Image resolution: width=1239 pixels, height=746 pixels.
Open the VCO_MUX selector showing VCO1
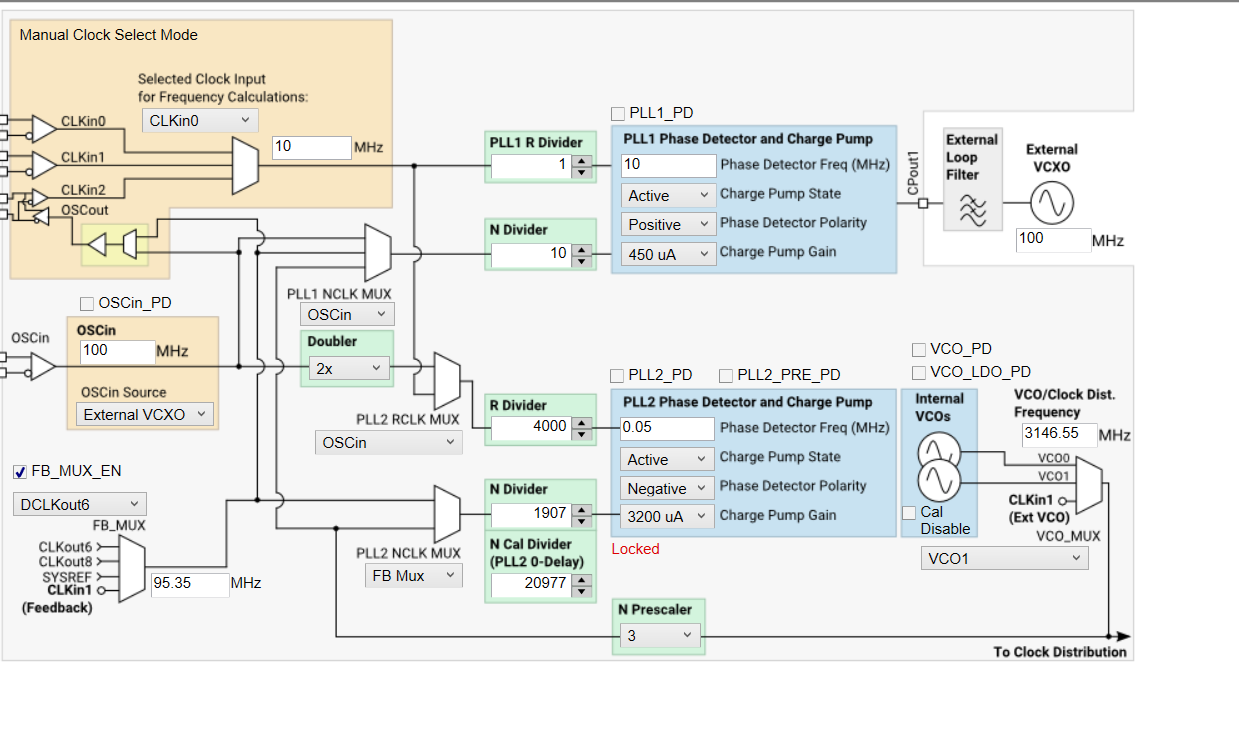pyautogui.click(x=1004, y=558)
